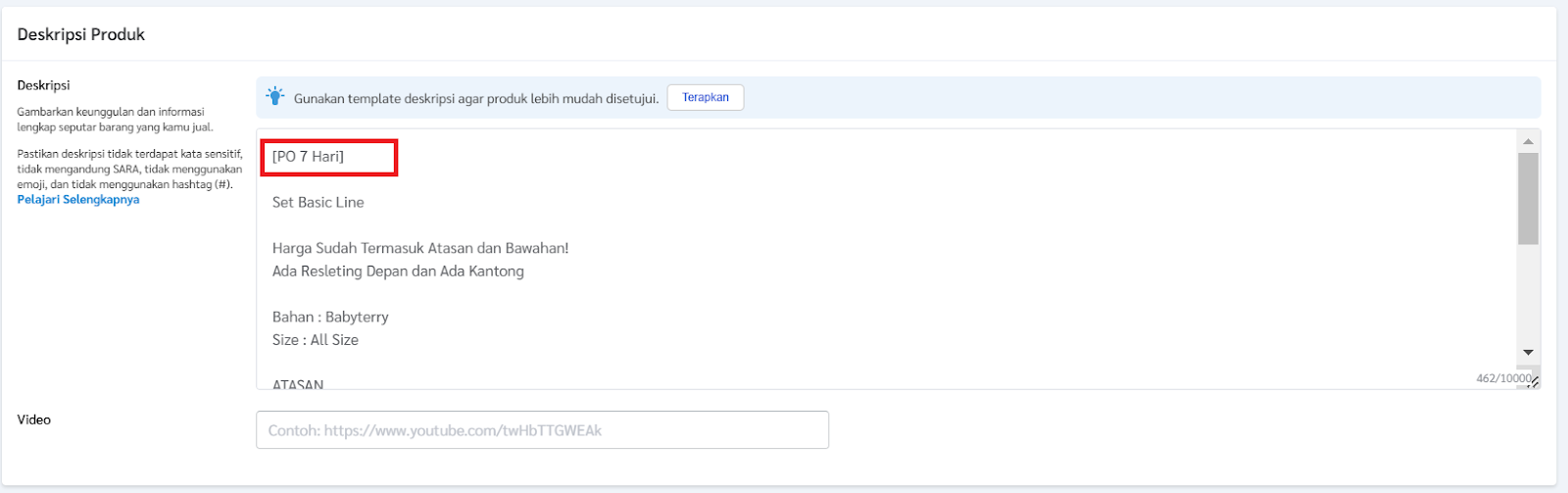
Task: Click the textarea resize grip icon
Action: 1534,380
